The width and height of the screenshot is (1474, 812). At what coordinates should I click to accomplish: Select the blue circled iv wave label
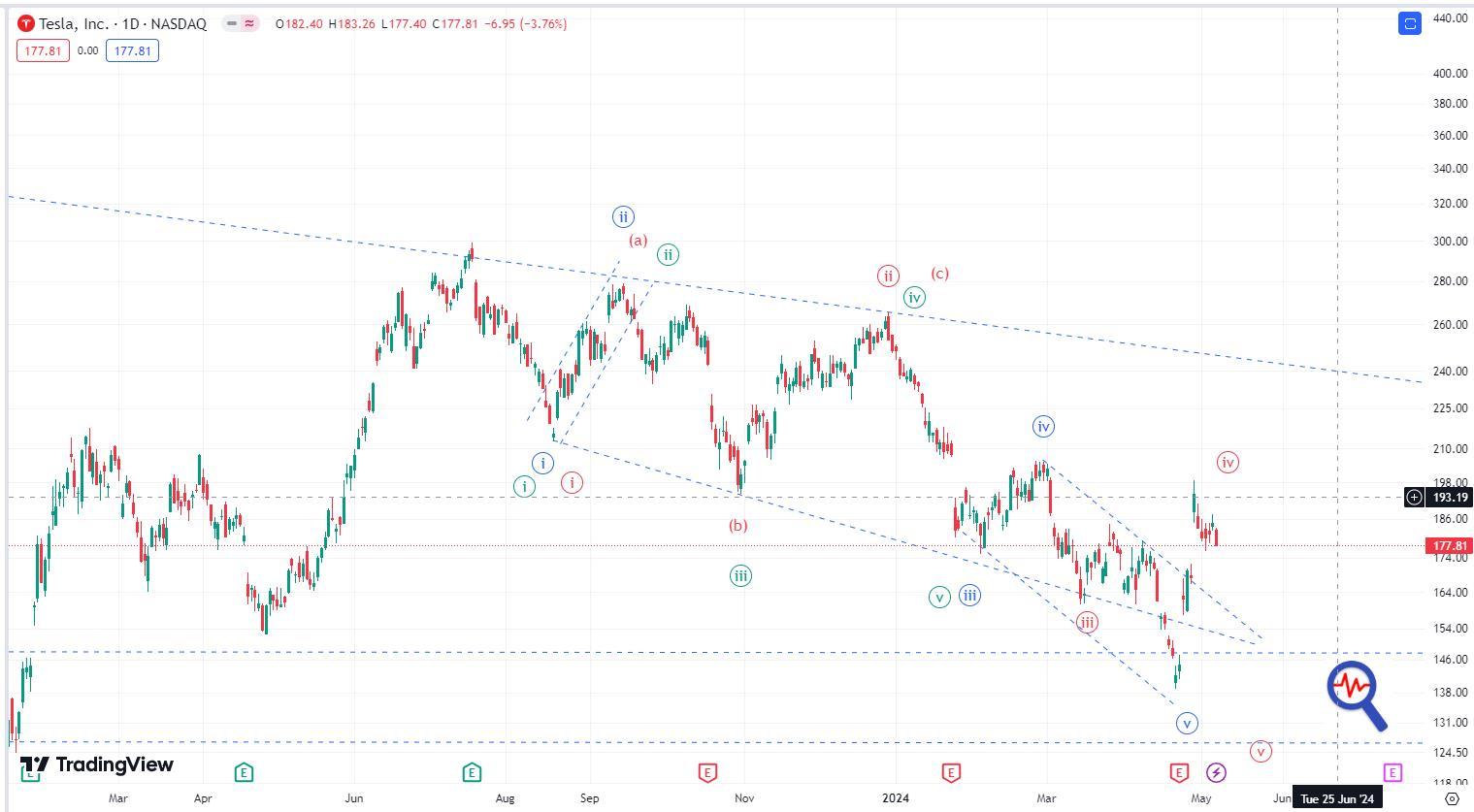(x=1043, y=426)
